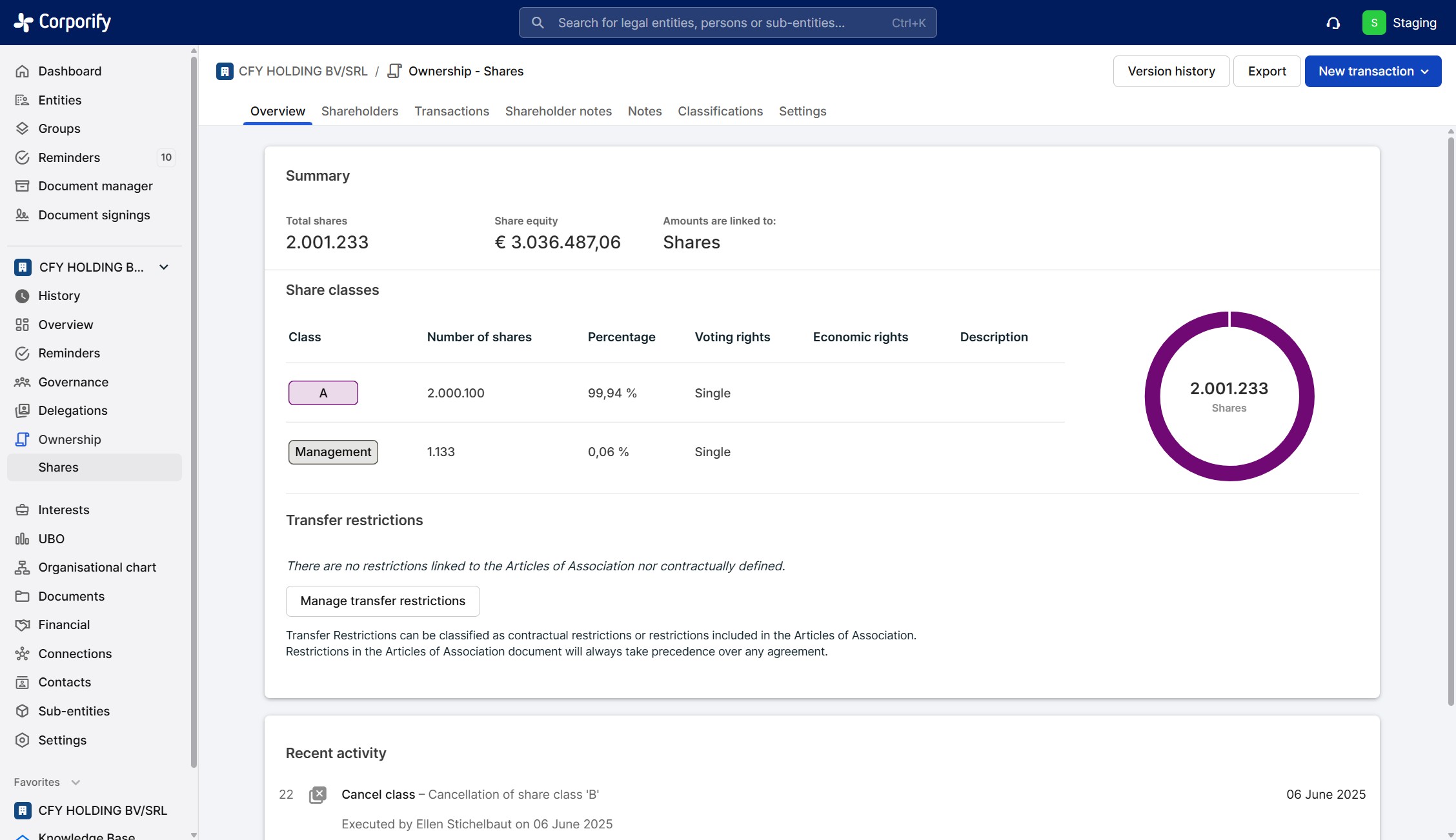Click the Organisational chart icon

(23, 567)
